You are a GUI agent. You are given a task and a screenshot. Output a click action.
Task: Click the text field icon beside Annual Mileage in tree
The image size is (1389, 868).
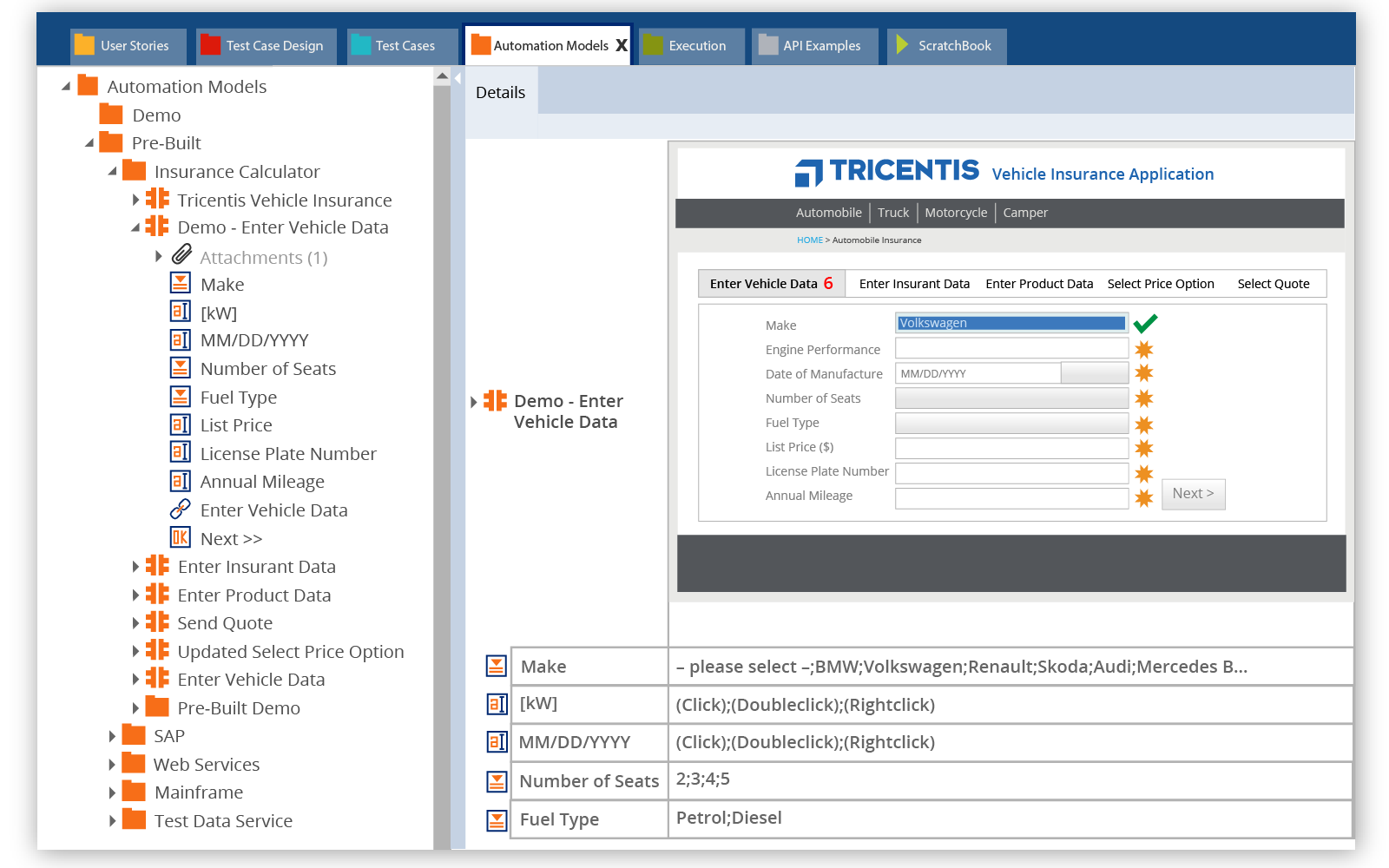click(x=181, y=481)
